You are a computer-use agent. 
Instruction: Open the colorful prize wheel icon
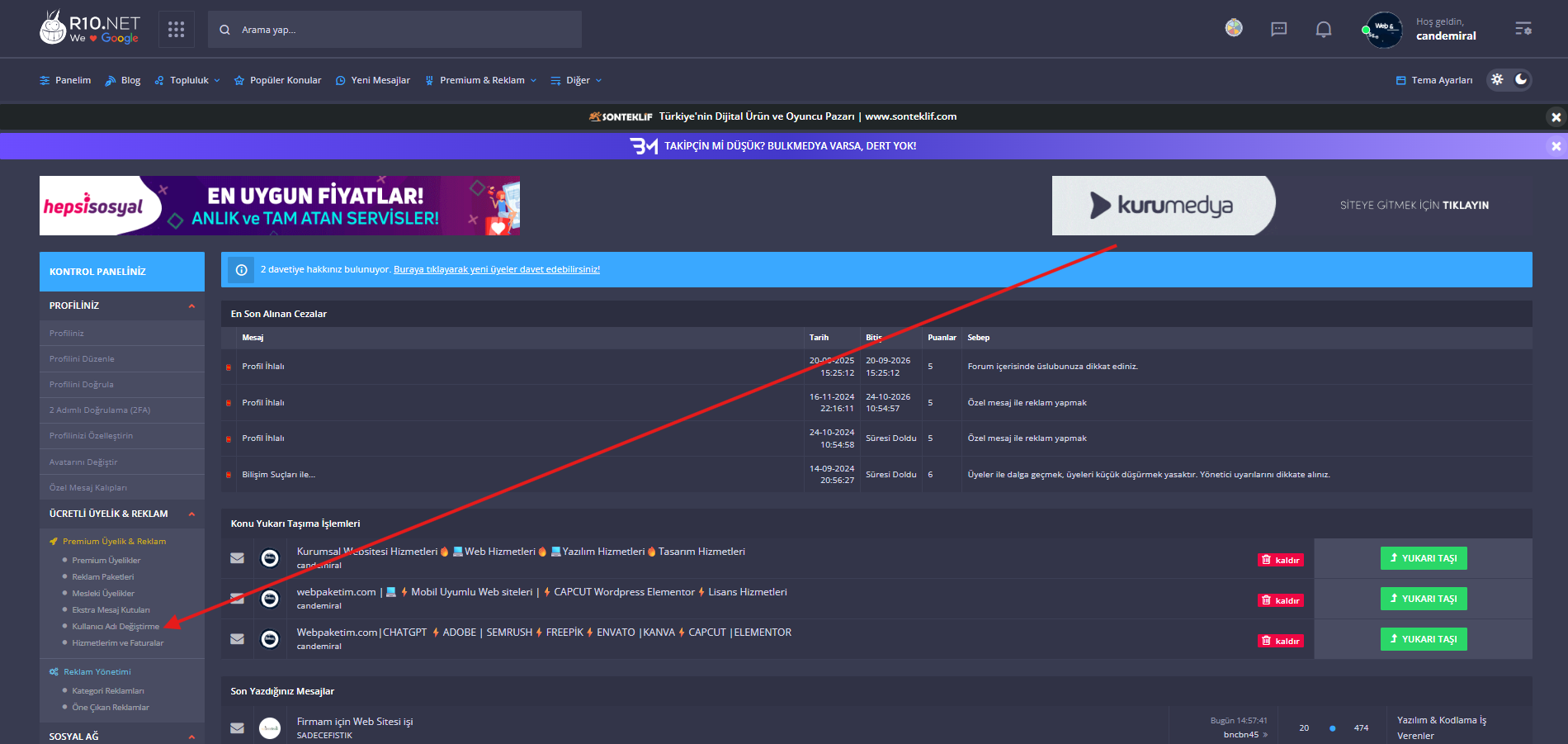(x=1234, y=28)
